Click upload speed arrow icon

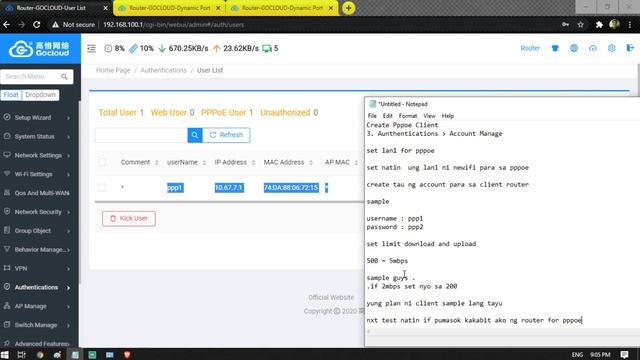(217, 49)
